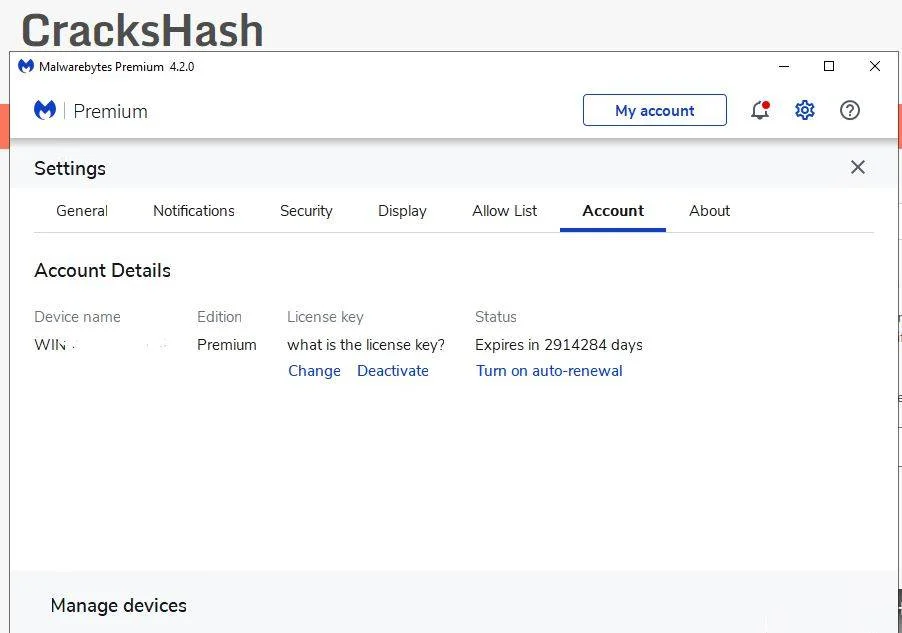Switch to the General tab
This screenshot has width=902, height=633.
tap(82, 211)
